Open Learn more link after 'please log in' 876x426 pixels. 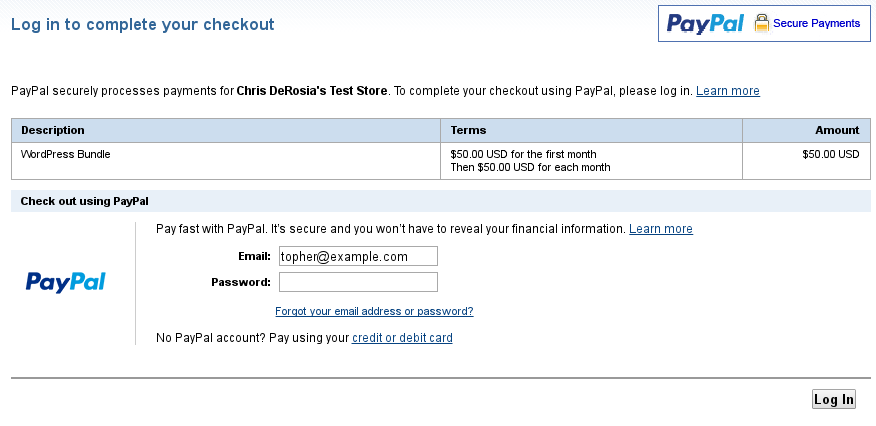pos(727,91)
